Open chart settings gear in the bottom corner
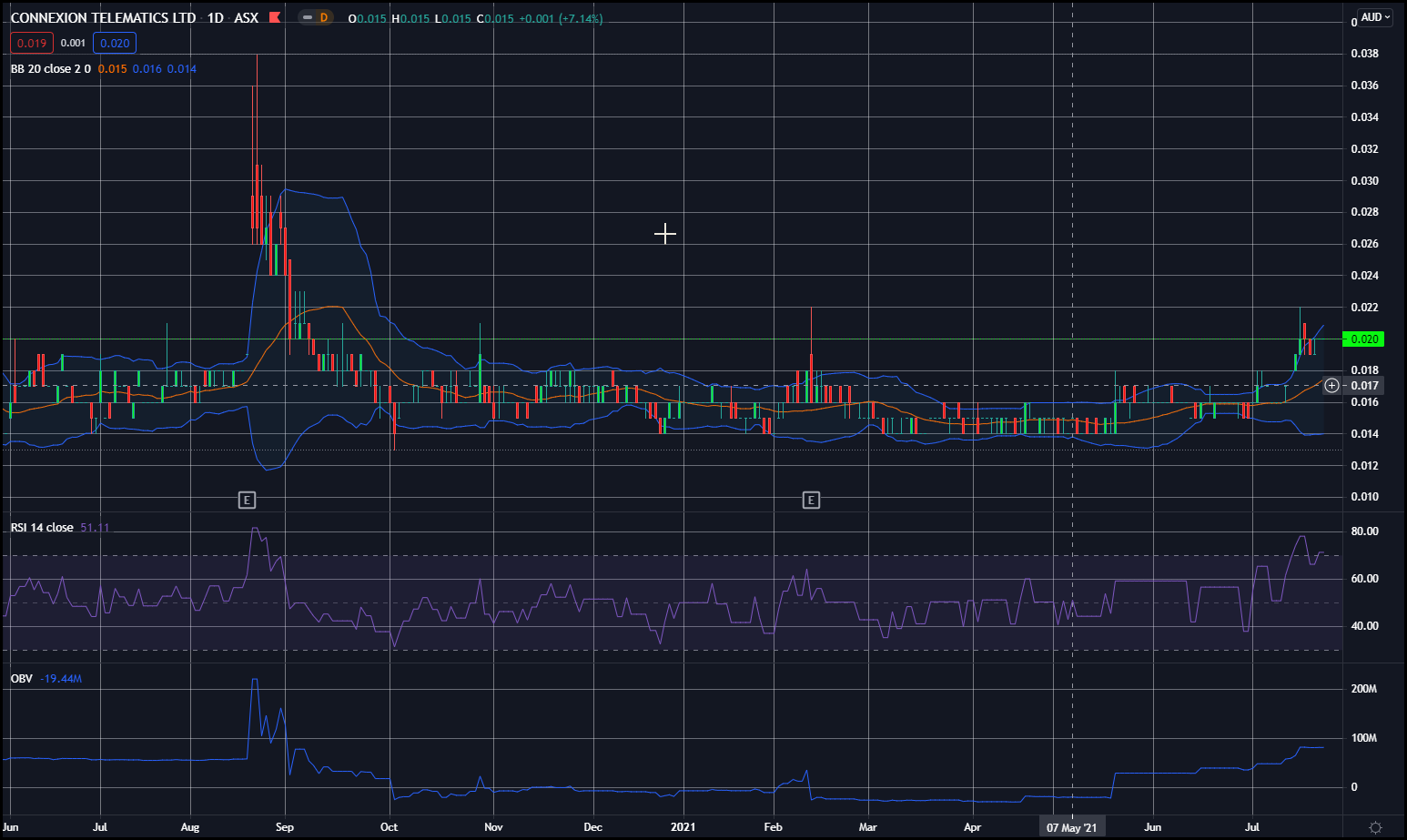Viewport: 1407px width, 840px height. click(1375, 827)
